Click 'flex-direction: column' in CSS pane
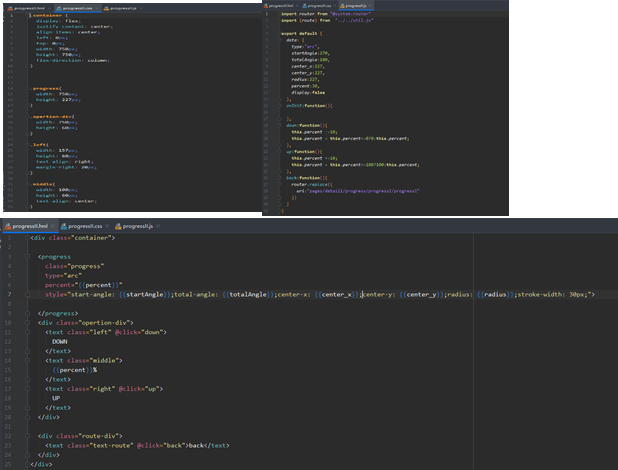The width and height of the screenshot is (618, 470). pos(73,60)
